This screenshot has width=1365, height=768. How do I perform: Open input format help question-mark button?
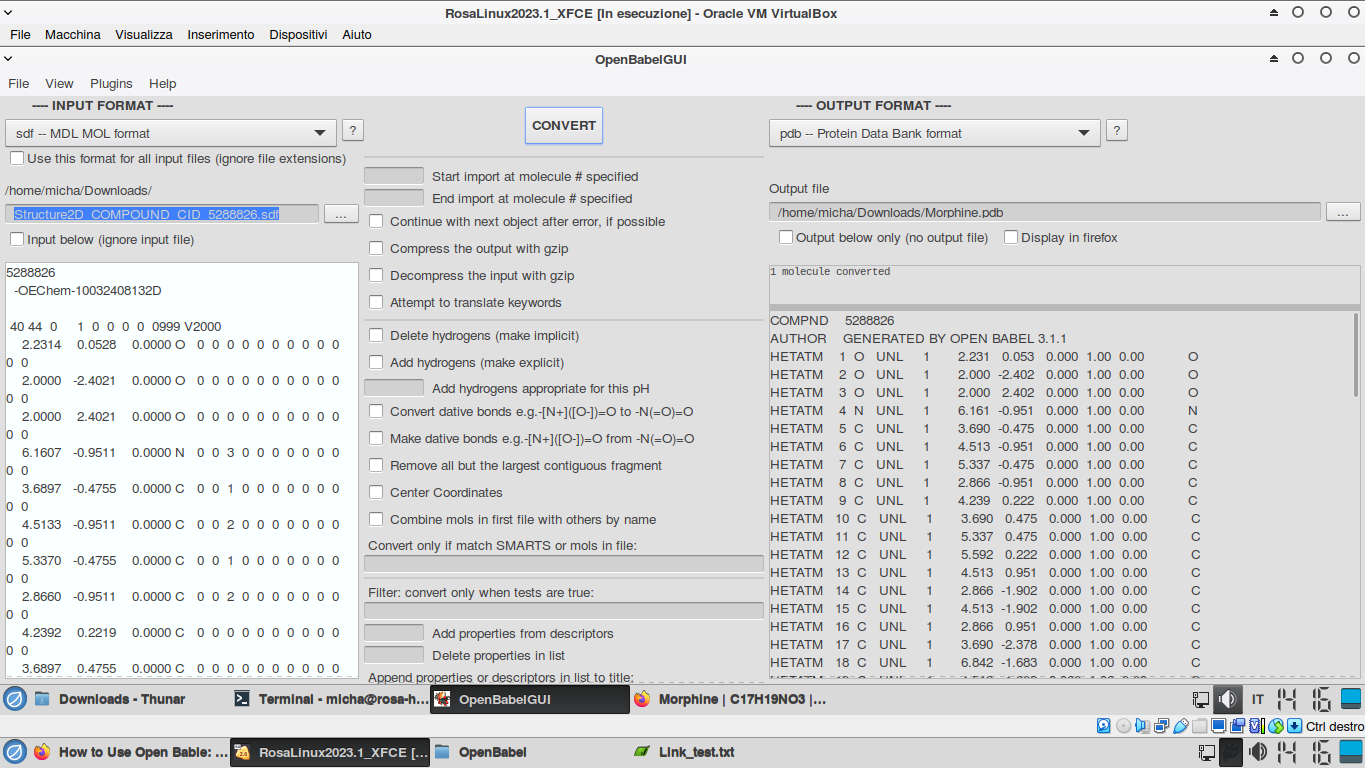352,131
